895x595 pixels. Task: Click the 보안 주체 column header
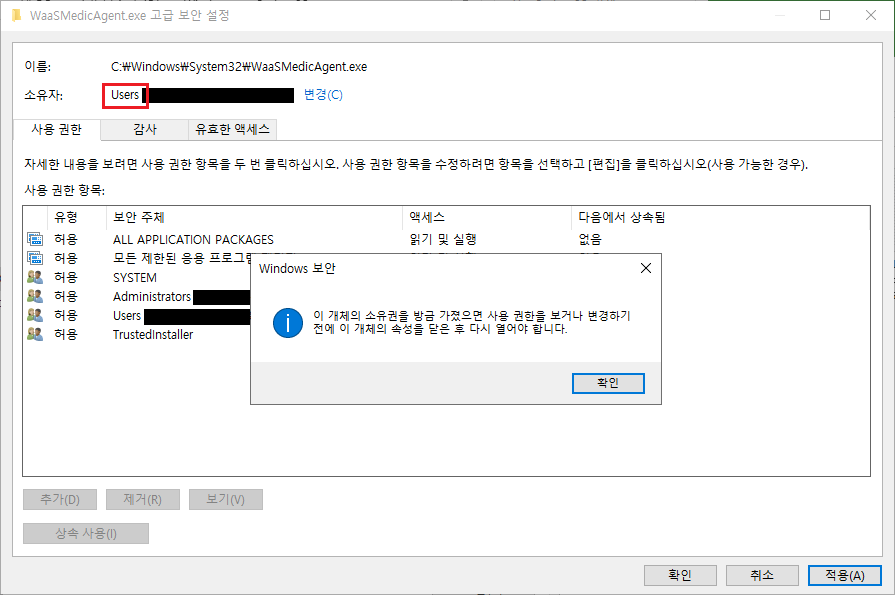tap(255, 217)
